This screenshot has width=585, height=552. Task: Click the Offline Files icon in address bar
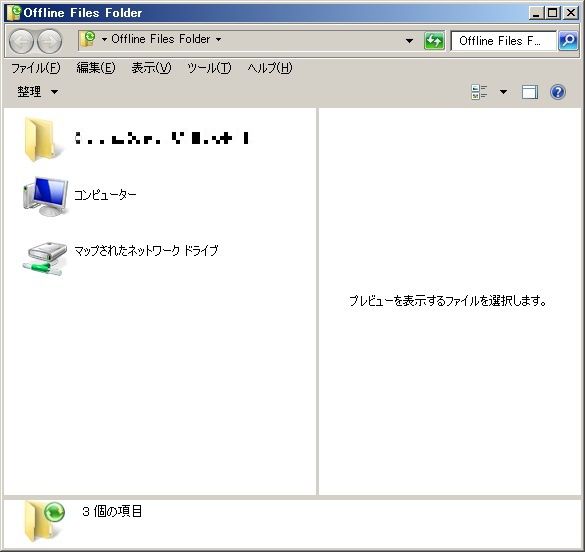click(88, 39)
